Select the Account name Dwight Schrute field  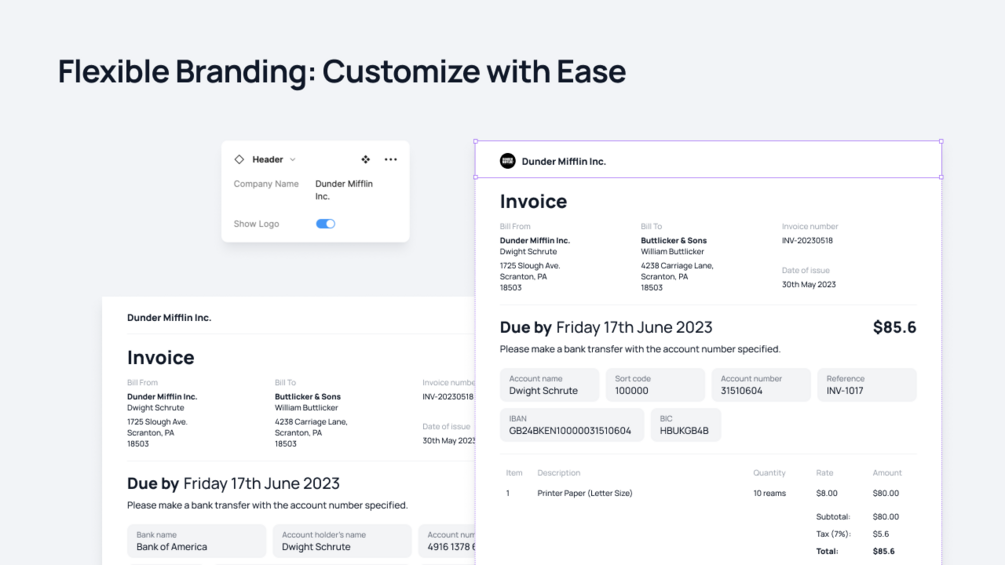(x=549, y=384)
